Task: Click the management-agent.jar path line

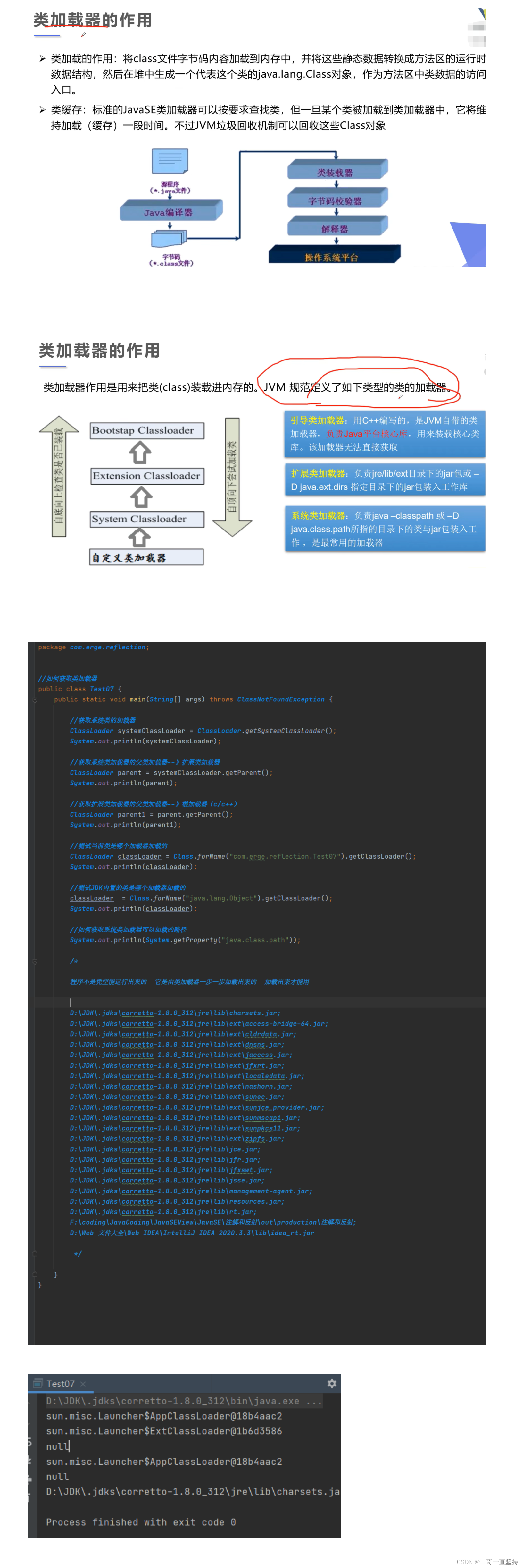Action: tap(191, 1191)
